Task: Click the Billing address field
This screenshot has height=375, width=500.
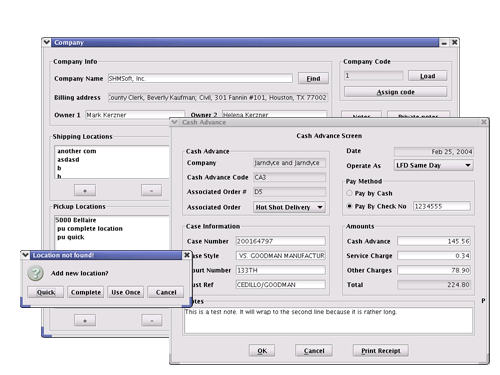Action: coord(218,97)
